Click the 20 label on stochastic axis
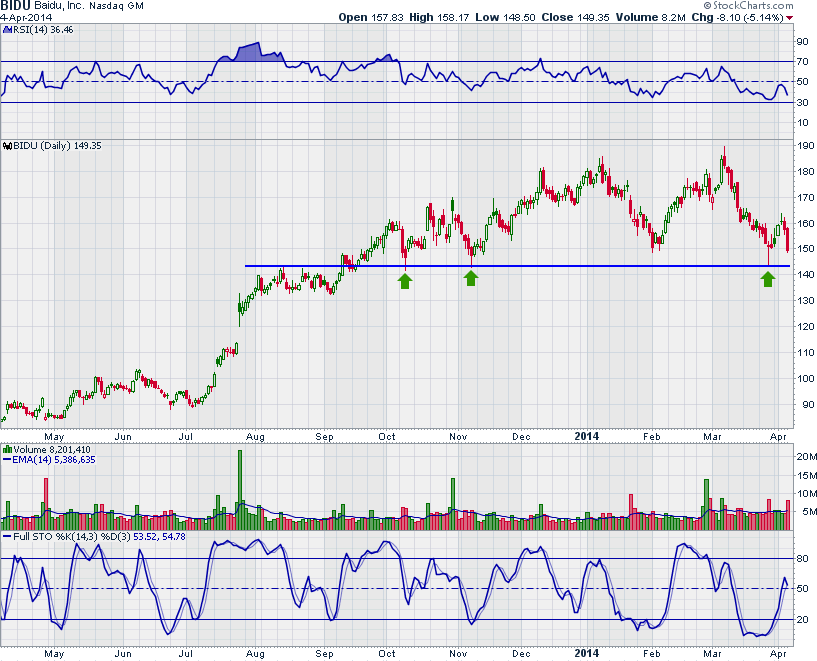The width and height of the screenshot is (817, 661). (x=802, y=620)
